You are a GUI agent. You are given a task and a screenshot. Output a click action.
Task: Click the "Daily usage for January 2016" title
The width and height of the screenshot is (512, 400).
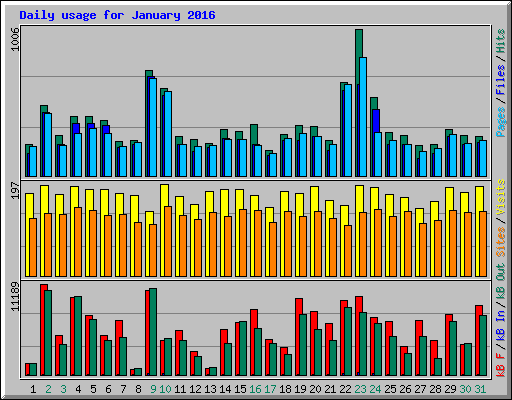tap(117, 15)
